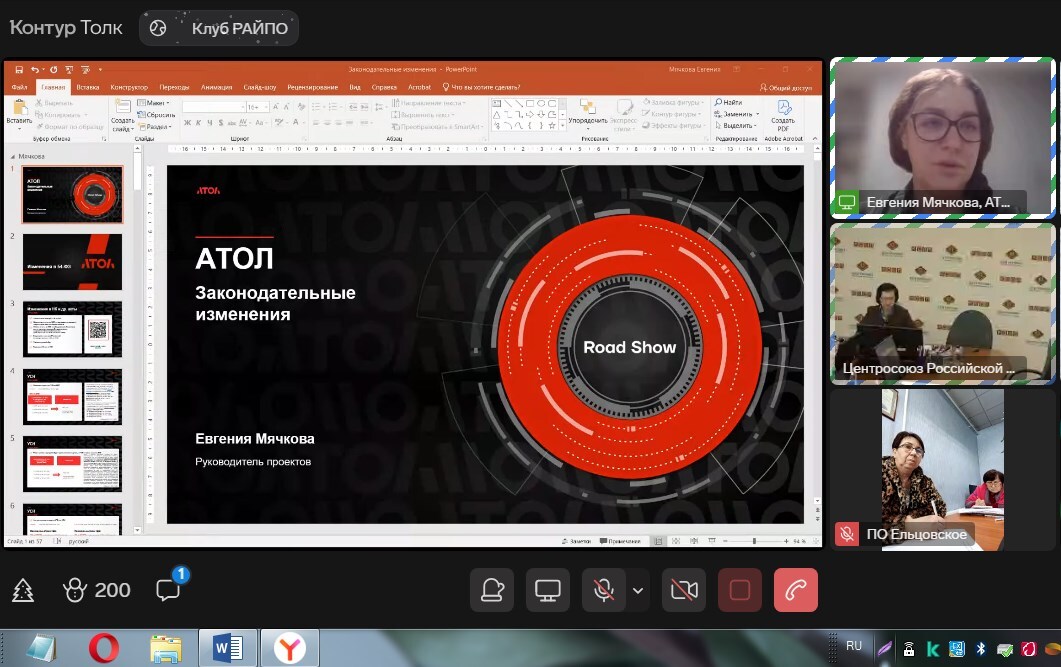Click the Общий доступ share button
This screenshot has height=667, width=1061.
tap(786, 87)
